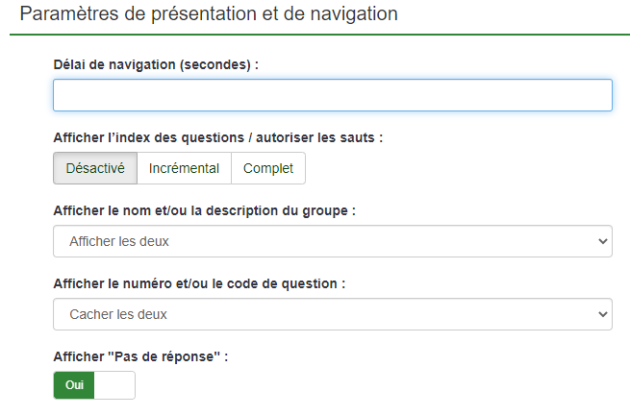
Task: Click the 'Afficher les deux' selected text
Action: coord(119,241)
